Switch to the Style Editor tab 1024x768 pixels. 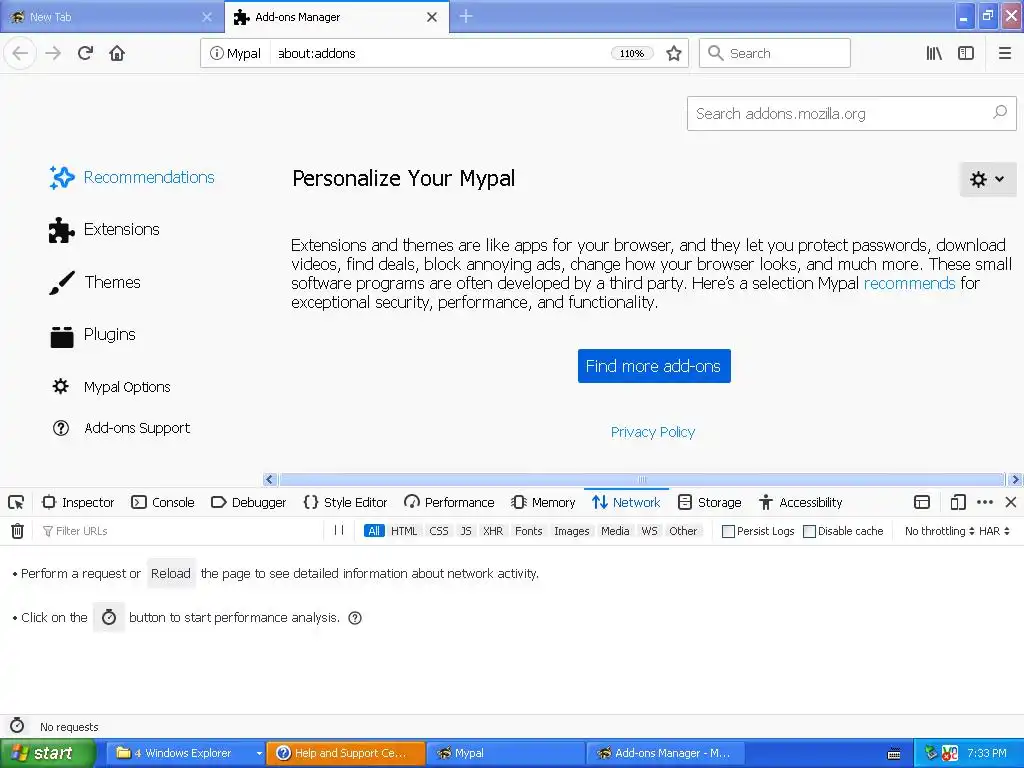pos(345,502)
